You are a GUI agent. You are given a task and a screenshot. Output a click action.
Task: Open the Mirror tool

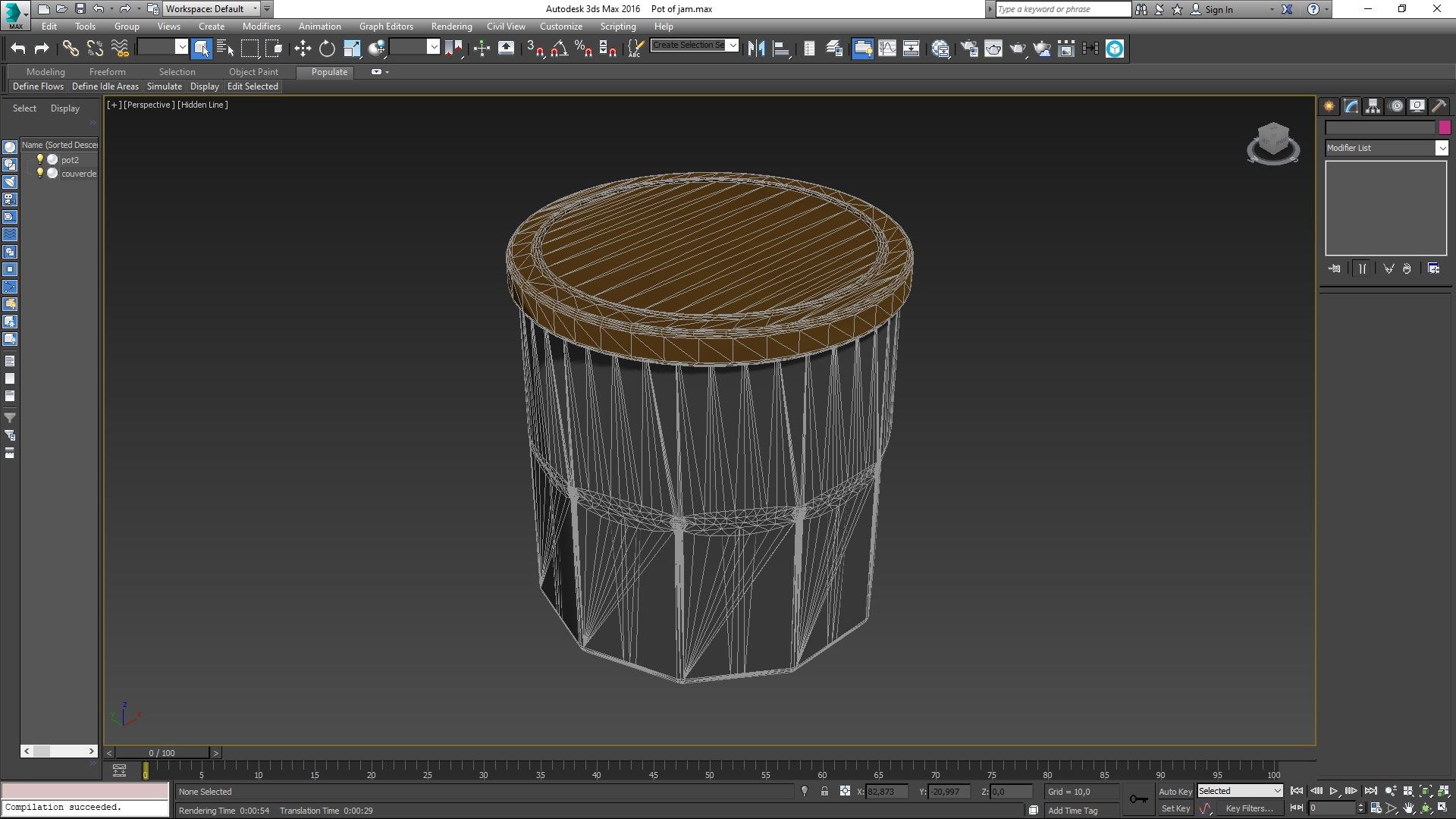click(x=756, y=49)
